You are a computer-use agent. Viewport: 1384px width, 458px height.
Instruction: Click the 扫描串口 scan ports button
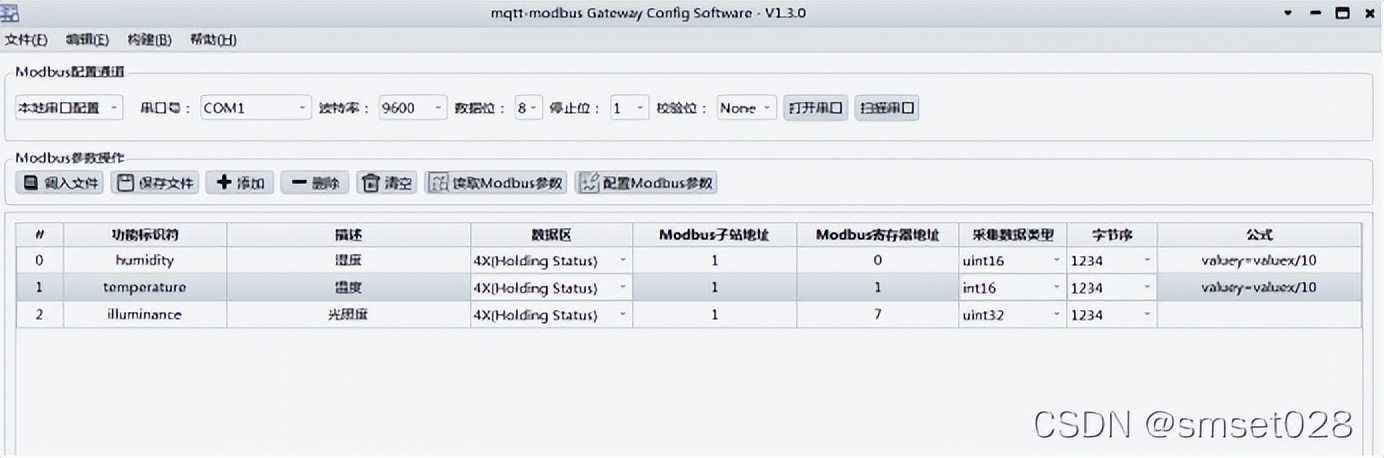[x=886, y=108]
